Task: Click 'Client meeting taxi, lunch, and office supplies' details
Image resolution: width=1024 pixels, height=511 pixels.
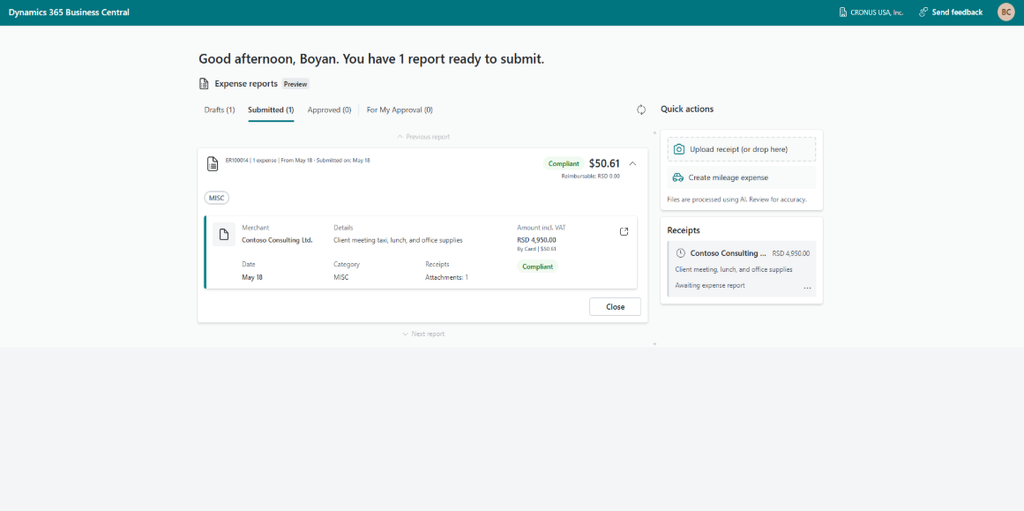Action: [x=398, y=240]
